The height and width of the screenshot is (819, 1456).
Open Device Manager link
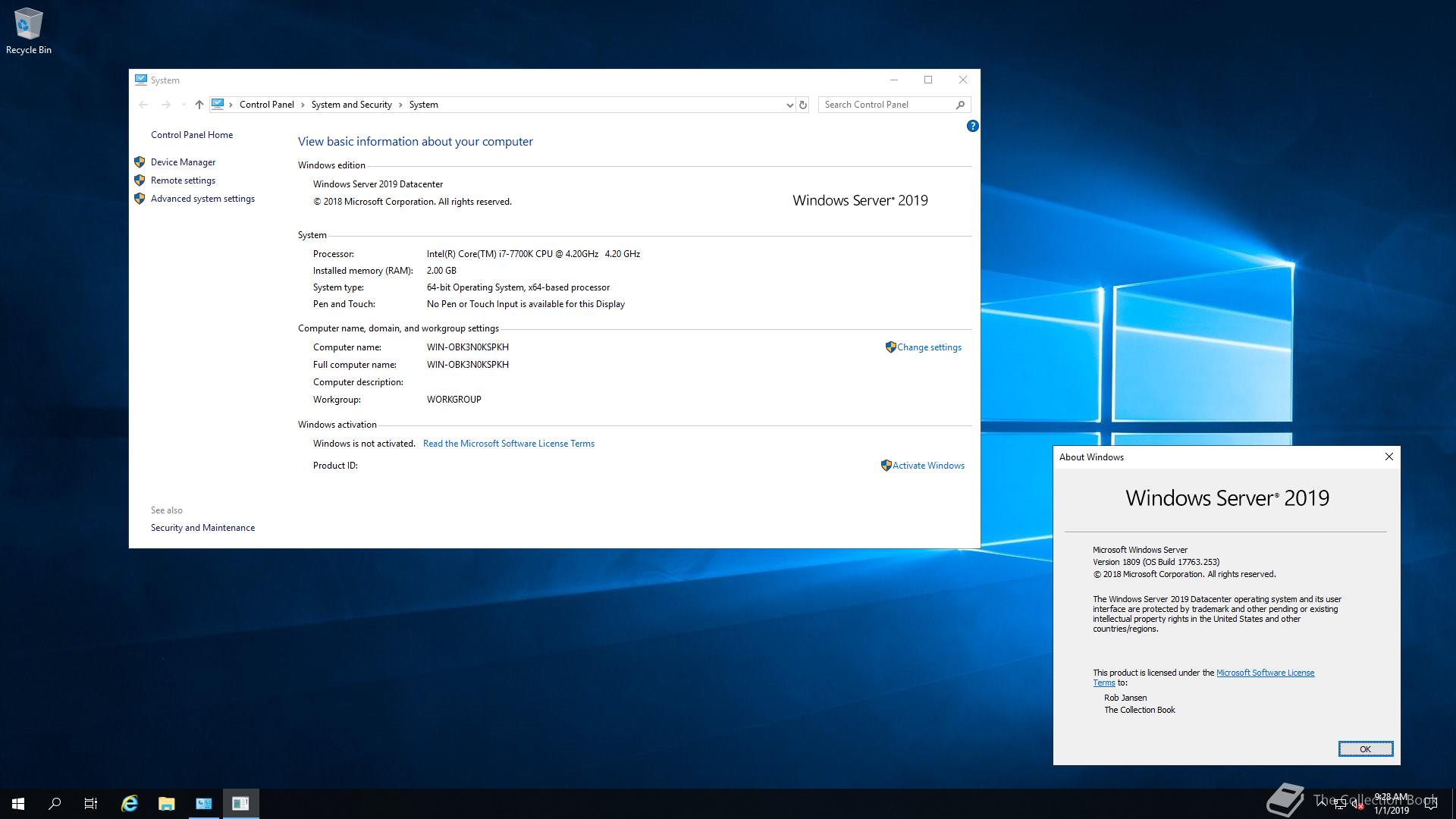[x=183, y=162]
